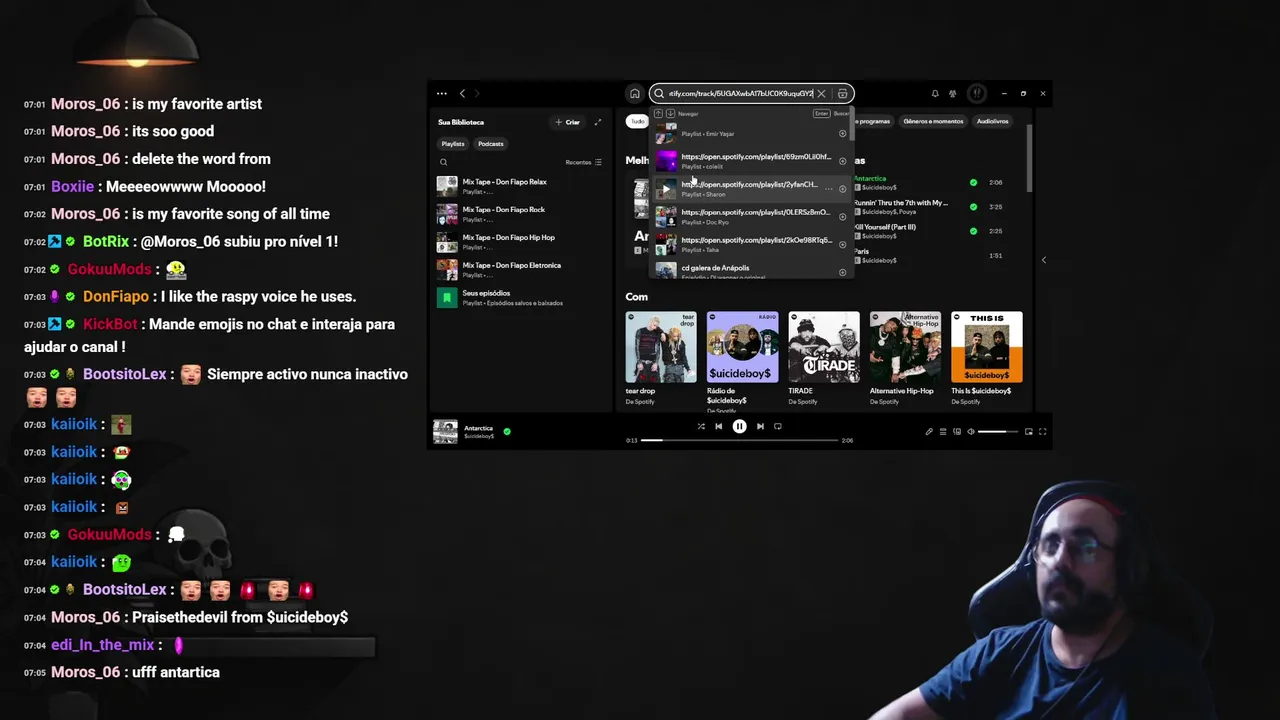Open the This Is $uicideboy$ card
This screenshot has width=1280, height=720.
click(x=986, y=359)
